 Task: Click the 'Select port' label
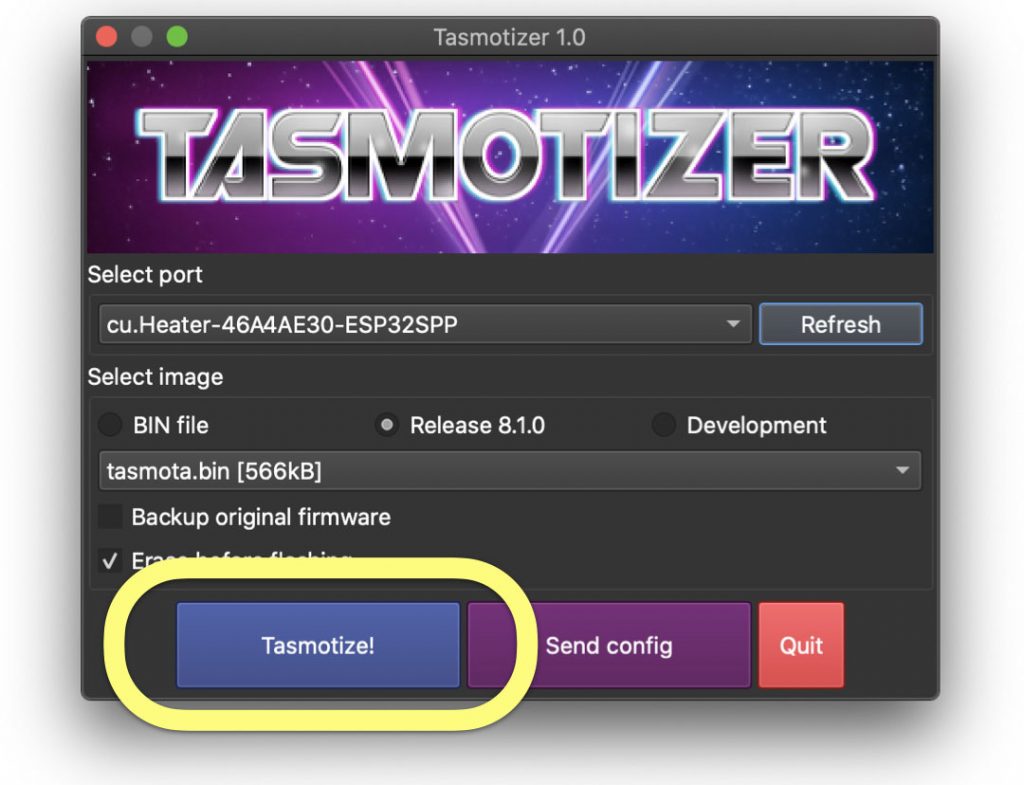click(x=145, y=275)
